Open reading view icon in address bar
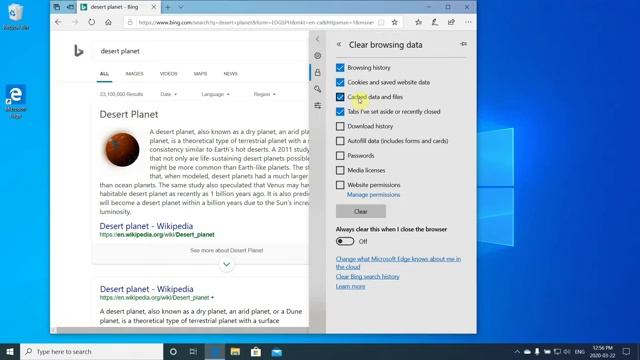640x360 pixels. (x=381, y=22)
